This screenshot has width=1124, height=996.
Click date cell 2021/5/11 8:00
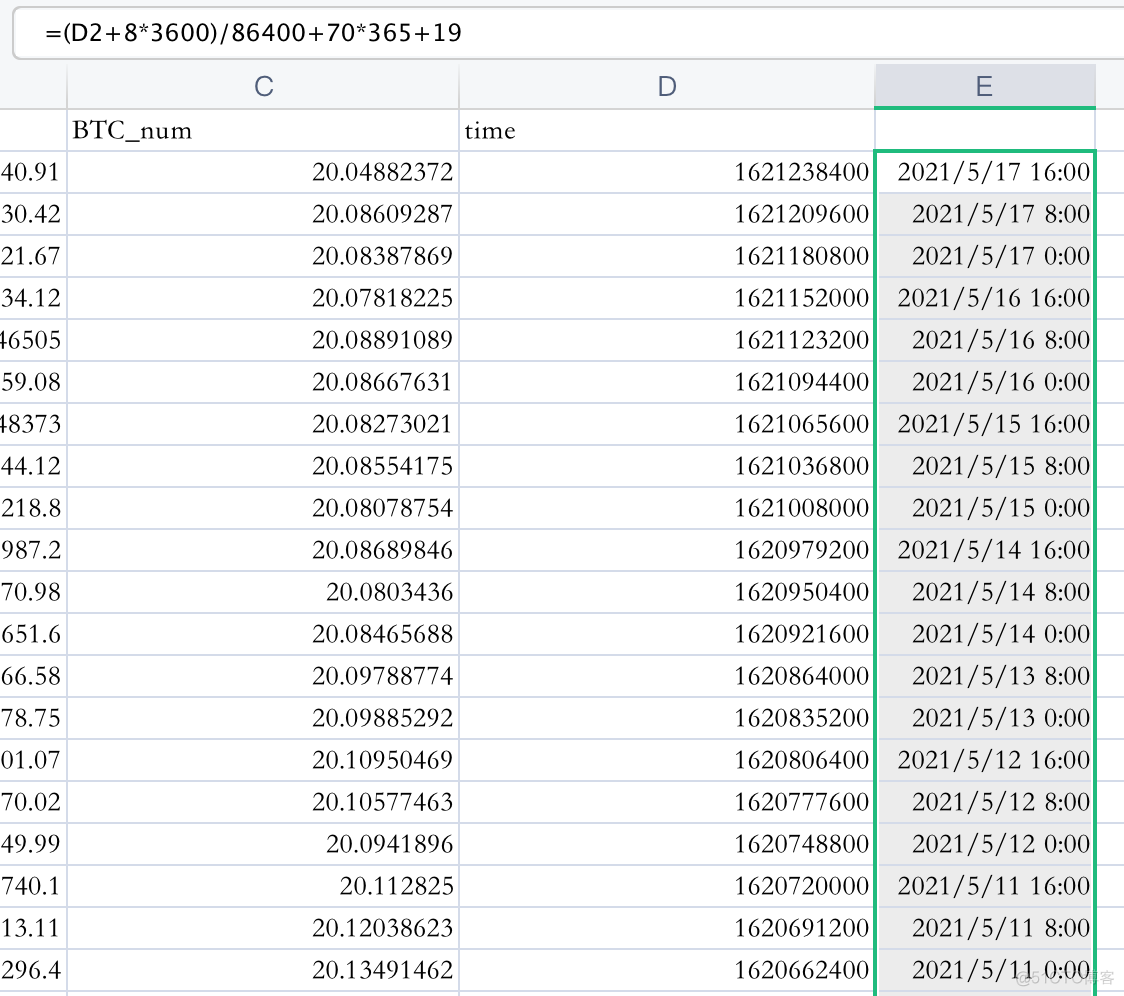[985, 928]
